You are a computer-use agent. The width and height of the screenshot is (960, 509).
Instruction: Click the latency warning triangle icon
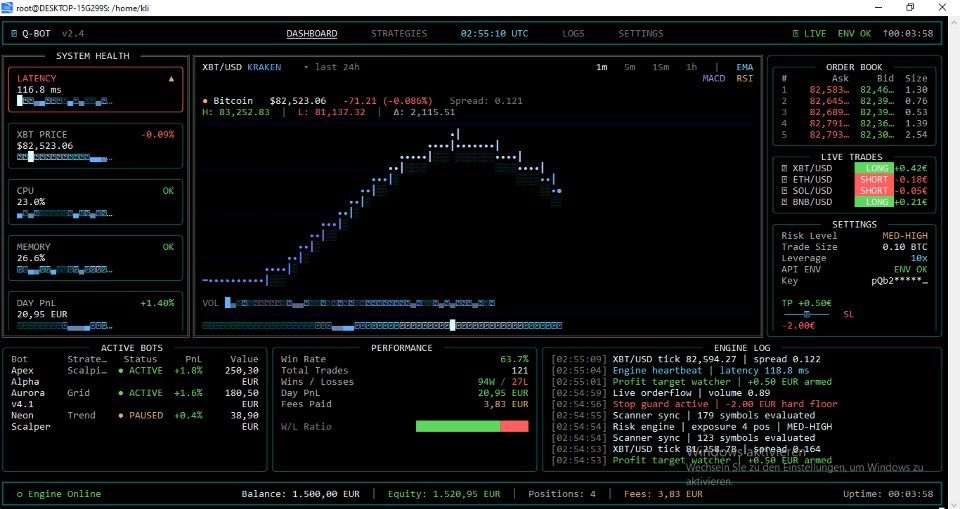[x=171, y=78]
